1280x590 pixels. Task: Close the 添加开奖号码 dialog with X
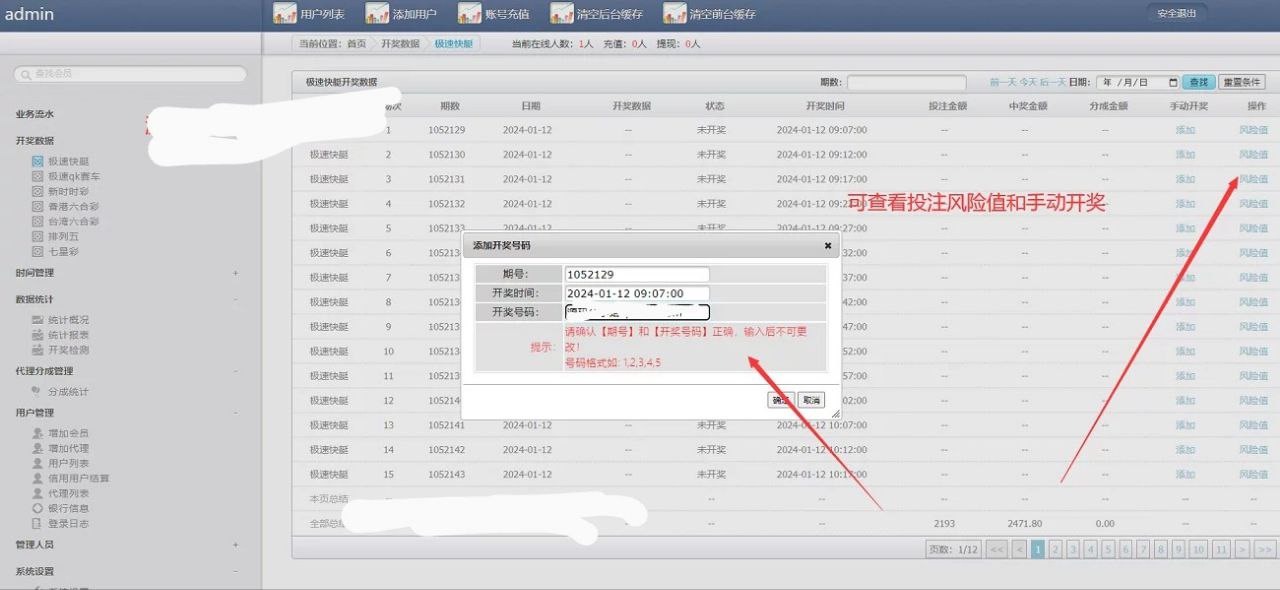827,245
